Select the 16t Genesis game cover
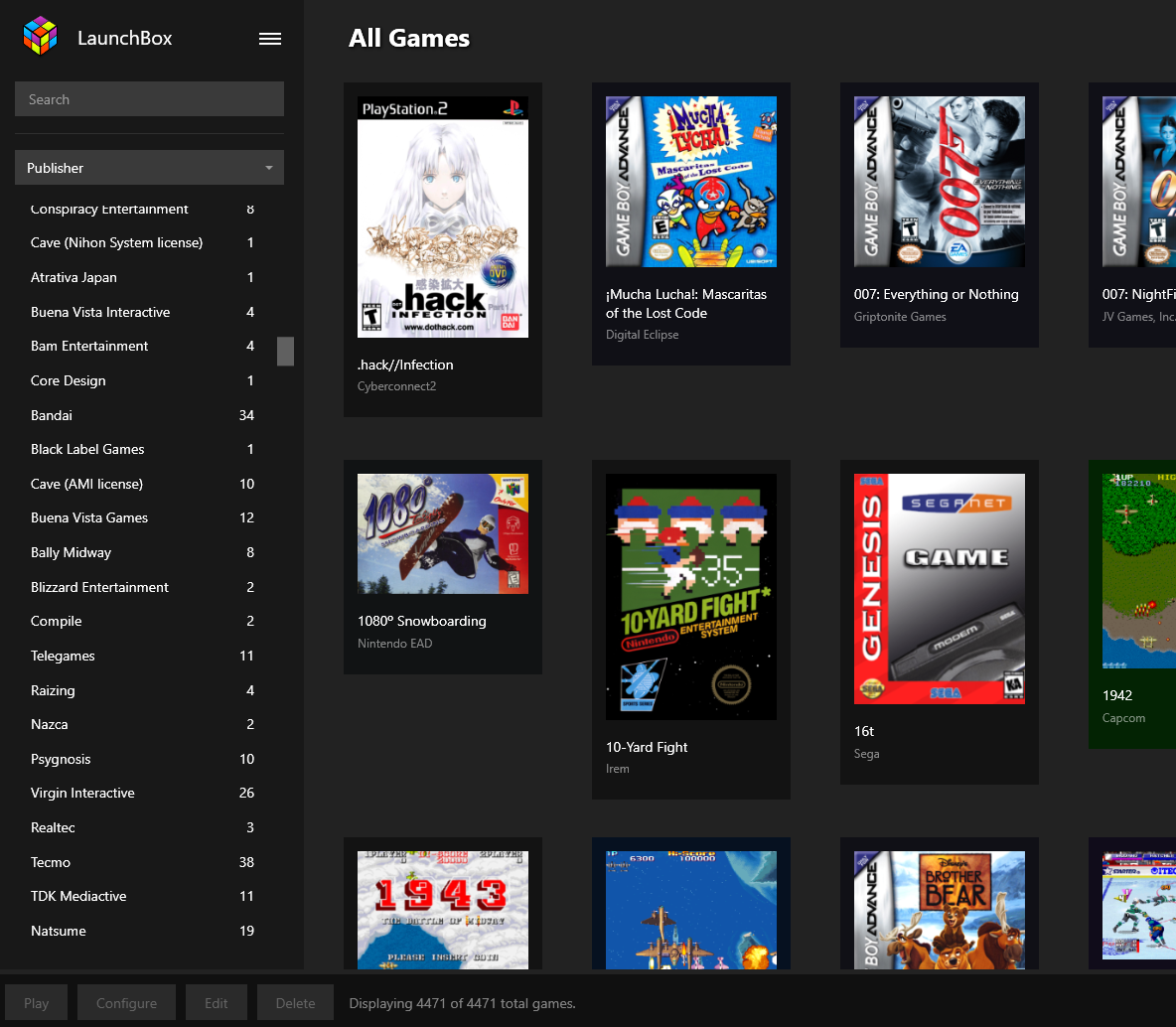 [x=940, y=588]
